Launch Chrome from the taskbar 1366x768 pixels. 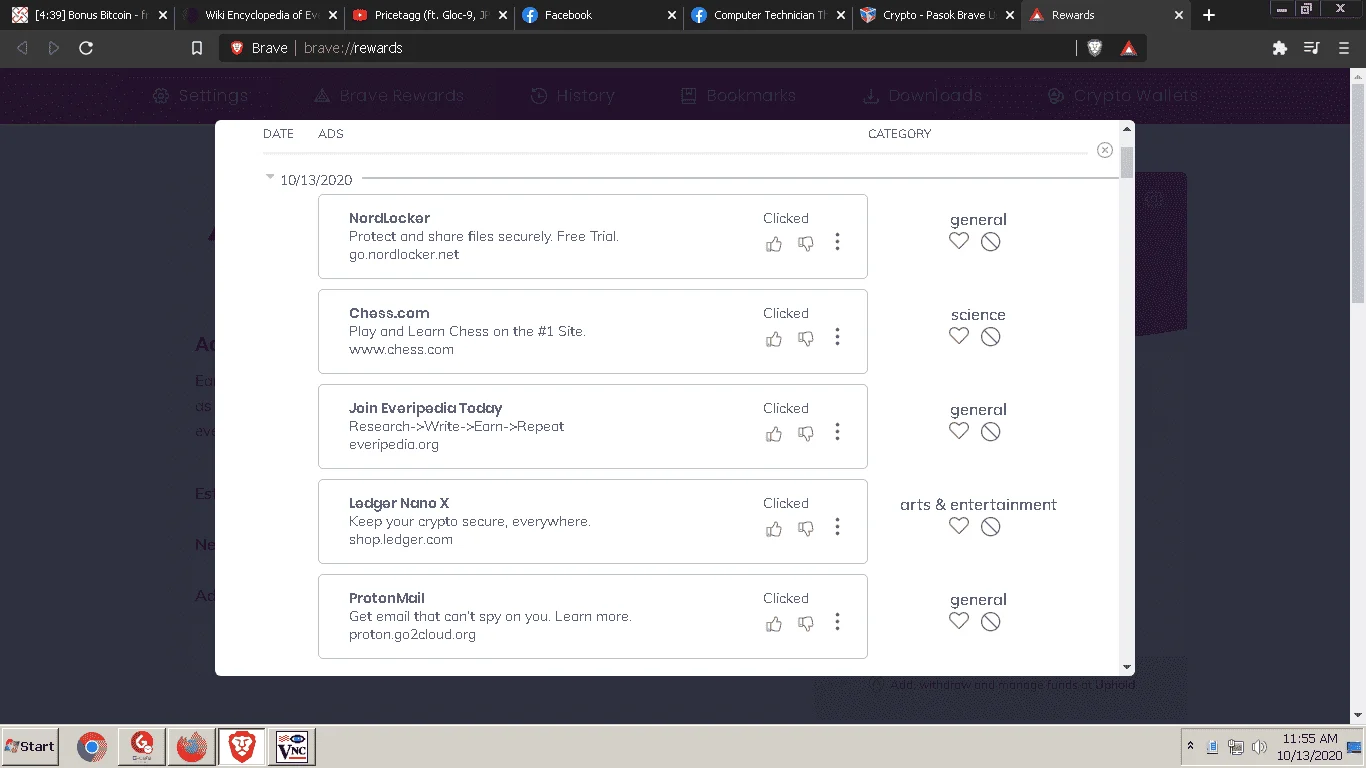tap(92, 746)
